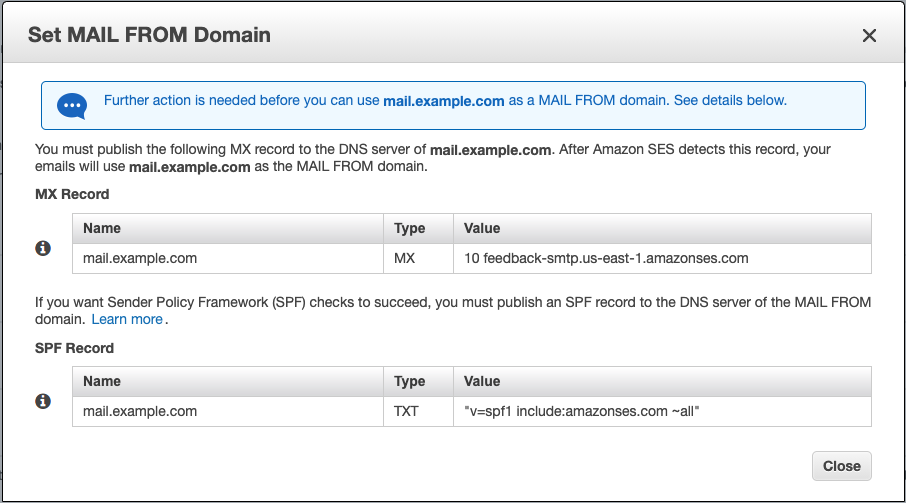Click the info icon beside SPF Record table
This screenshot has height=503, width=906.
coord(43,401)
